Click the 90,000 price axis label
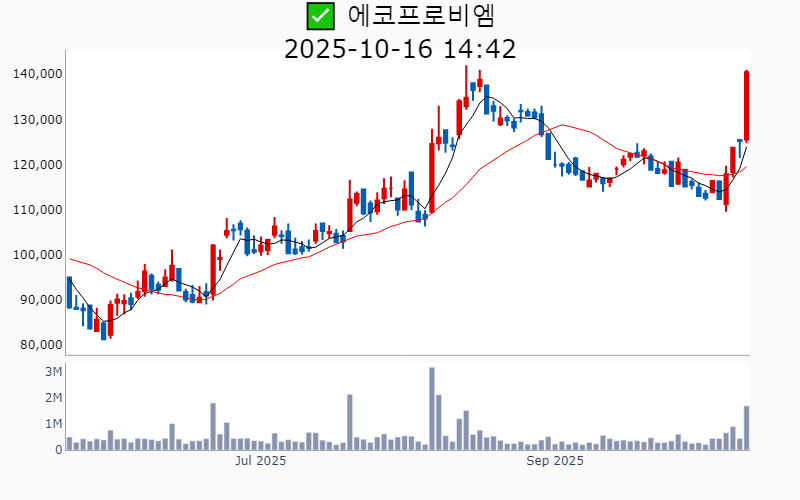This screenshot has width=800, height=500. 41,299
